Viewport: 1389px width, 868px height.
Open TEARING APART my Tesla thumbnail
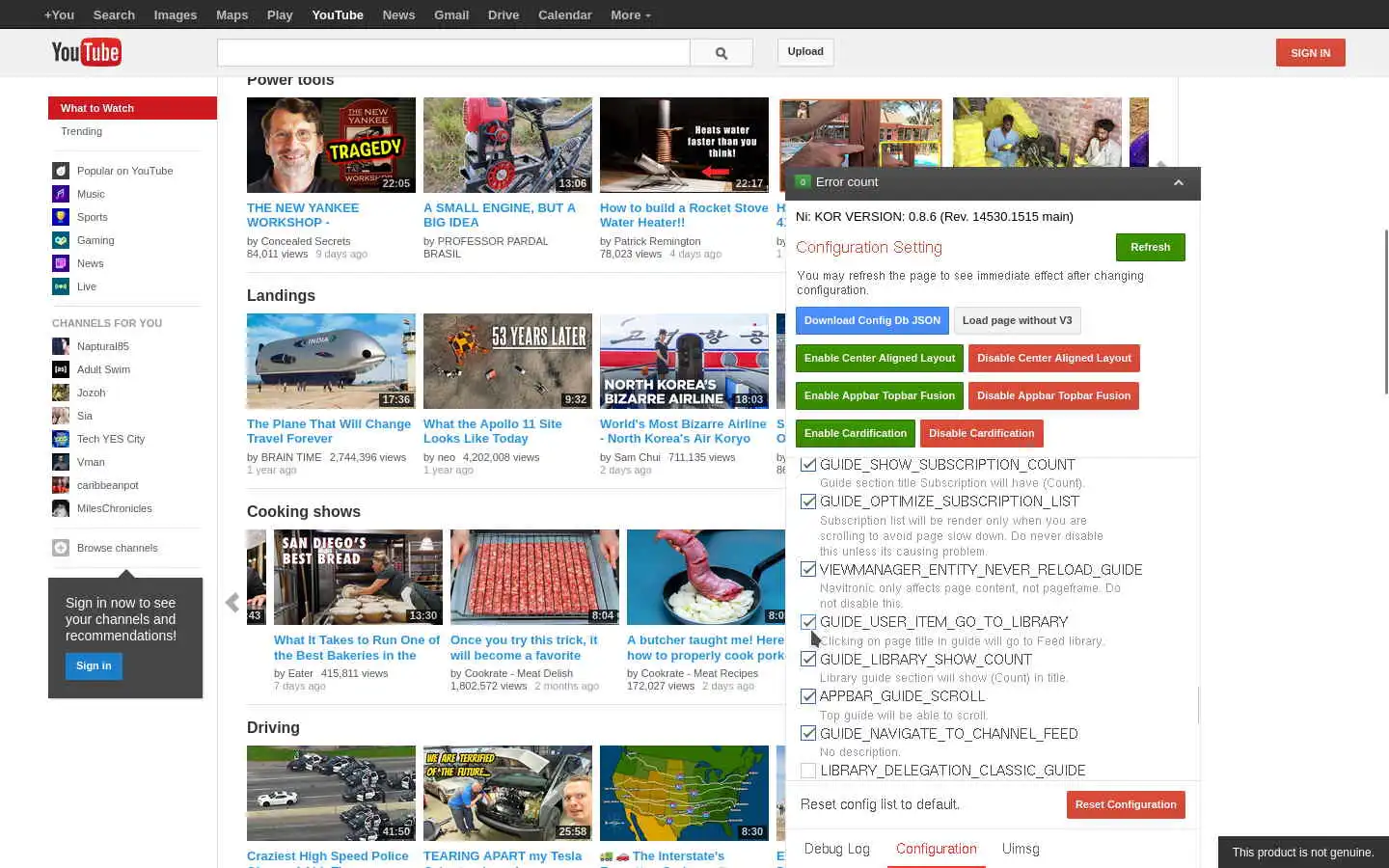(507, 793)
